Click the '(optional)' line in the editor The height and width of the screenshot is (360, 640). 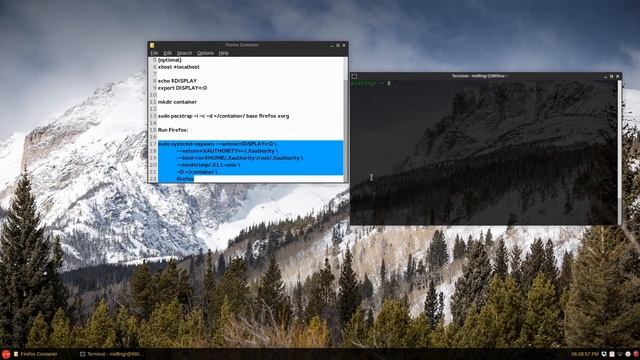pyautogui.click(x=169, y=60)
